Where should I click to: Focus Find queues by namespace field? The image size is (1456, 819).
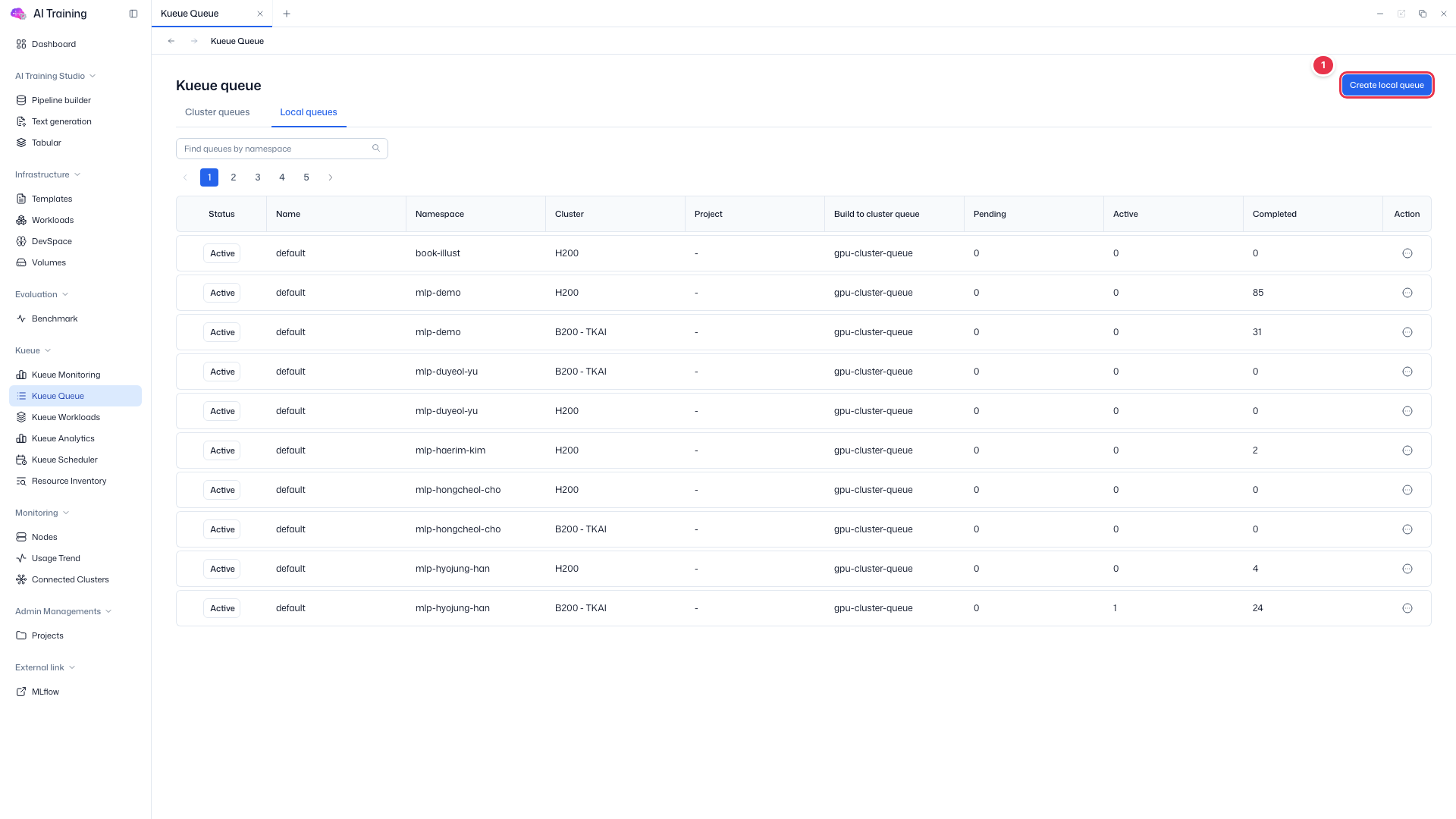click(282, 149)
